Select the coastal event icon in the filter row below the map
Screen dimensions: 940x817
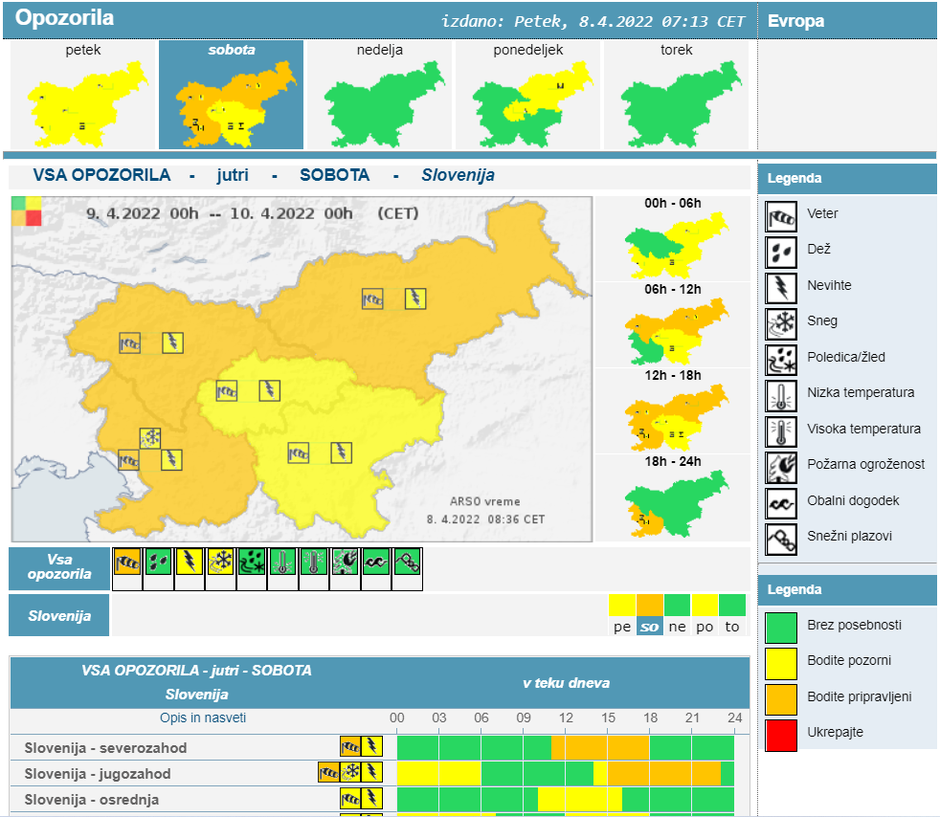click(x=376, y=563)
